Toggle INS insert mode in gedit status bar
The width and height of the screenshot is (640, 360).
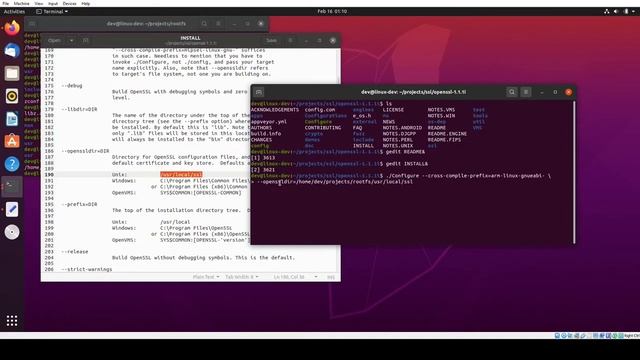(x=331, y=277)
